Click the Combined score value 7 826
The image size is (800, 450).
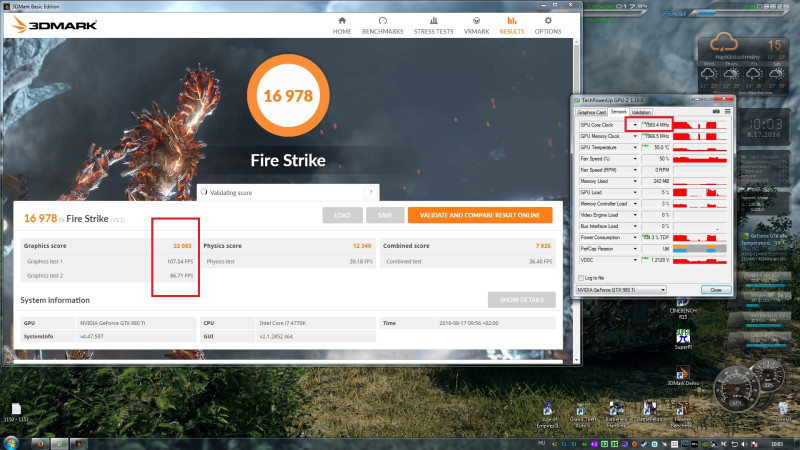543,246
